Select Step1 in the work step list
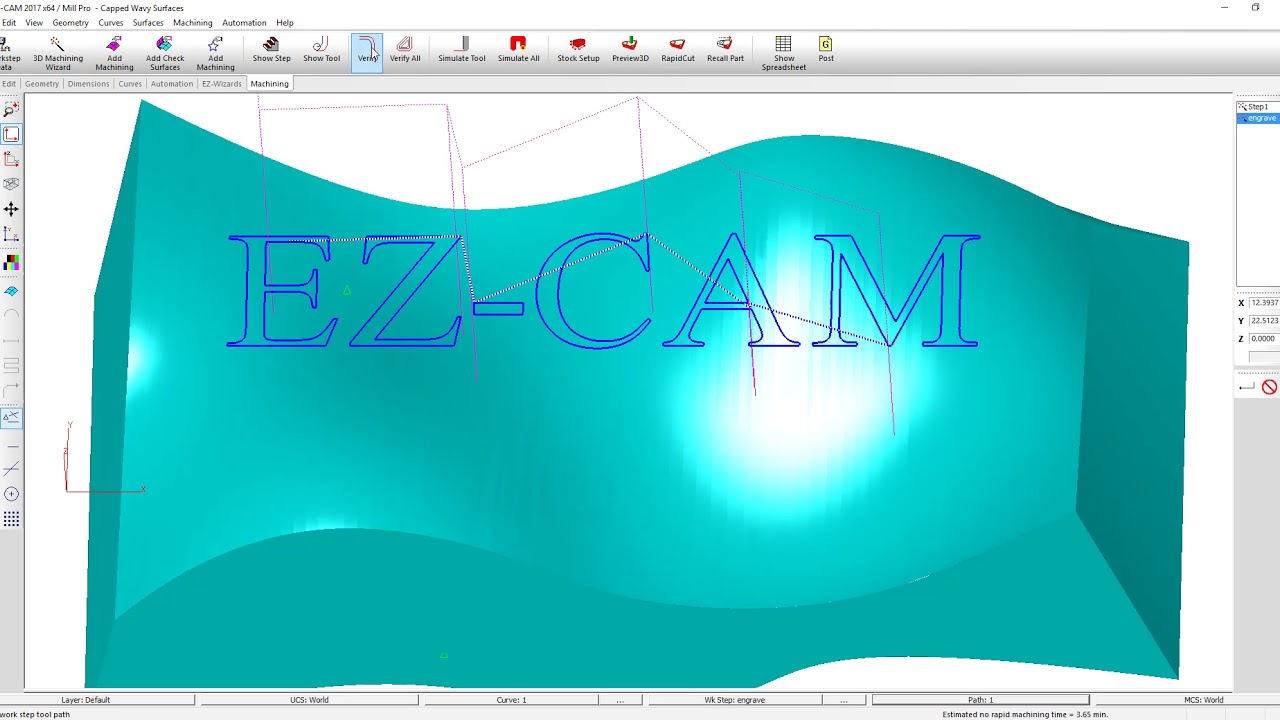1280x720 pixels. 1258,107
